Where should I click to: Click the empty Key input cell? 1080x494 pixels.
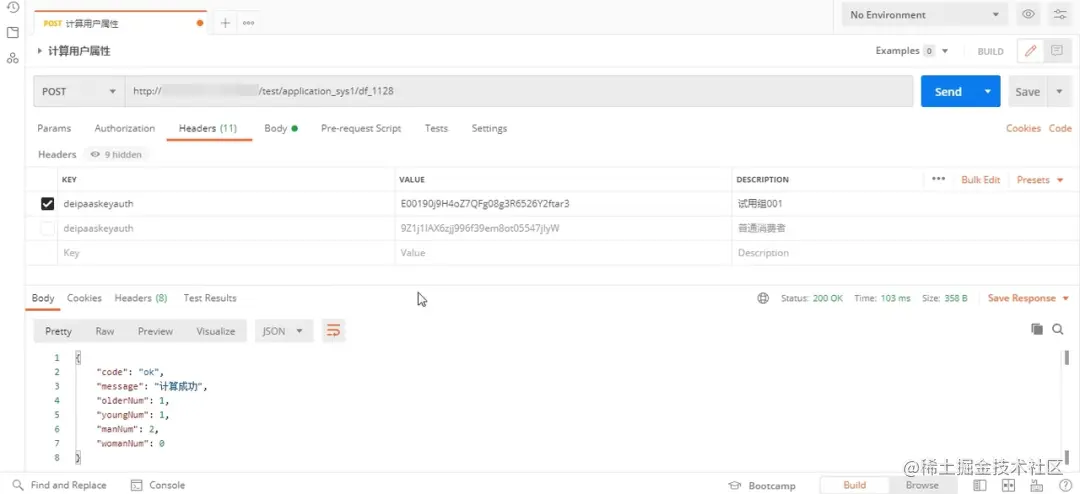click(226, 253)
